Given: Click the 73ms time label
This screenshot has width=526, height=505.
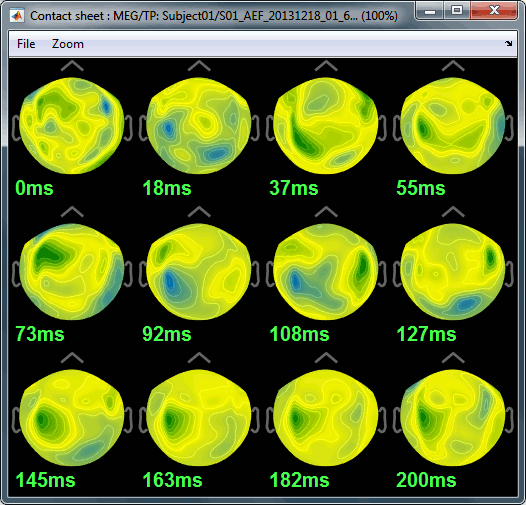Looking at the screenshot, I should (40, 334).
